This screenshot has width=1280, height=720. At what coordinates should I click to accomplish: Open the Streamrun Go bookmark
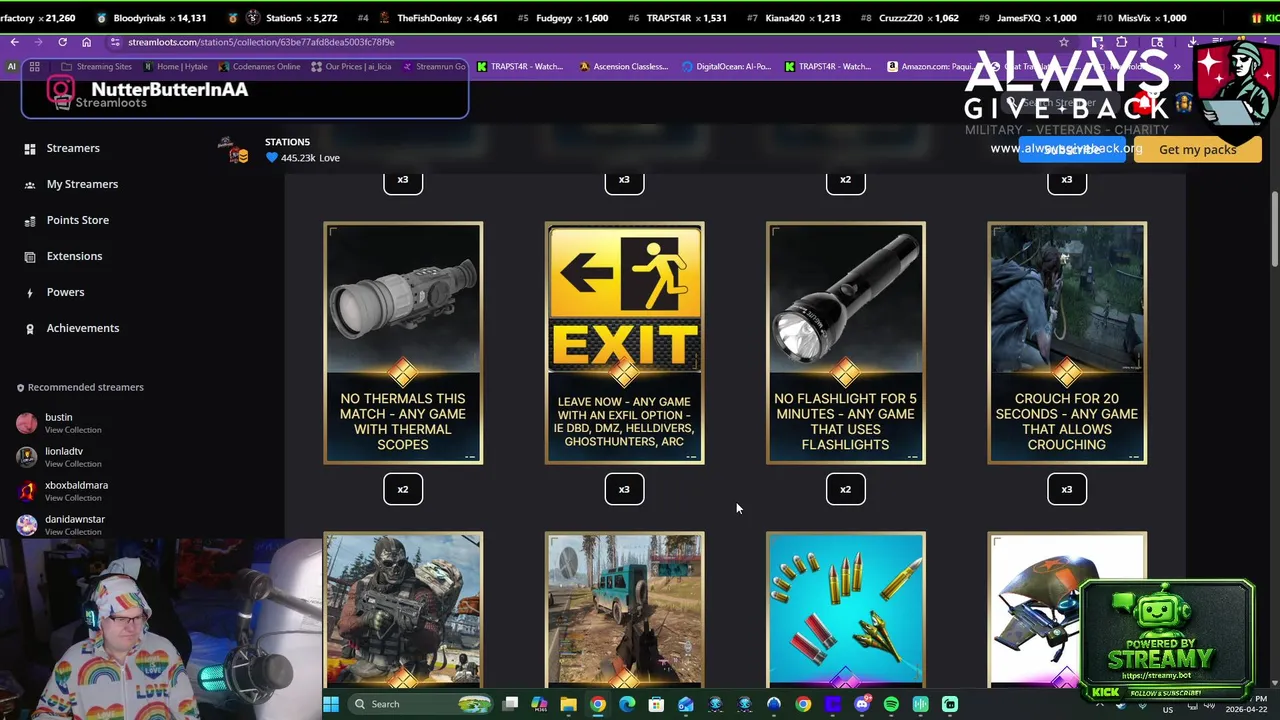point(434,67)
